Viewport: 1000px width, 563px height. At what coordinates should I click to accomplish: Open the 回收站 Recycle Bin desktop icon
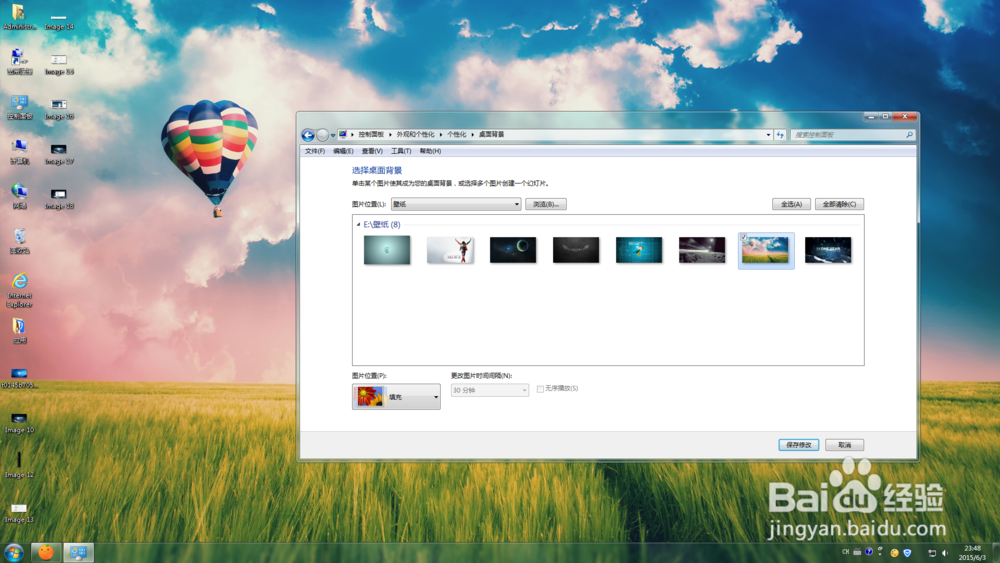19,241
